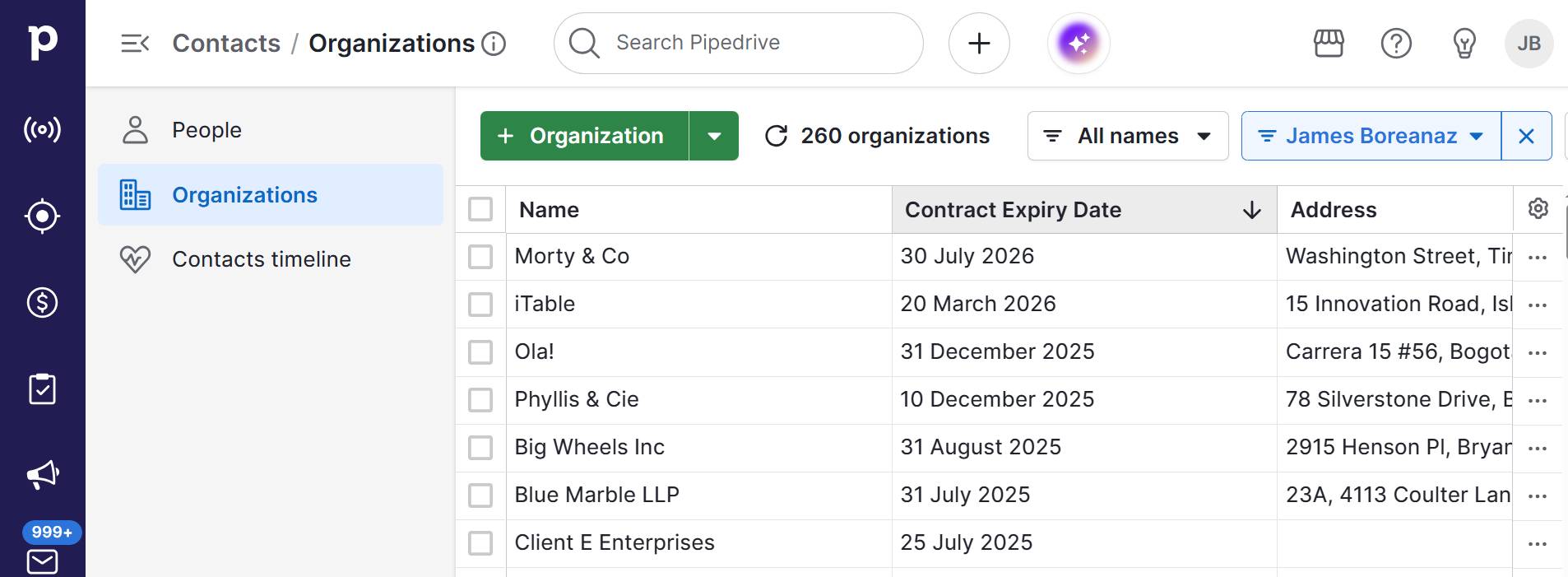Image resolution: width=1568 pixels, height=577 pixels.
Task: Open Mail inbox envelope icon
Action: click(x=42, y=562)
